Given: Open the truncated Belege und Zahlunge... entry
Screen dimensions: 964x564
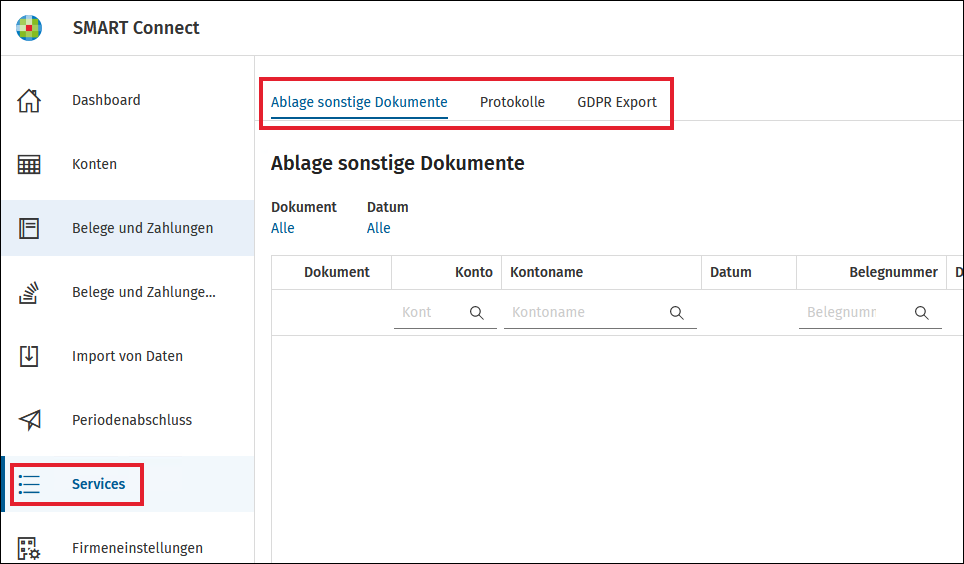Looking at the screenshot, I should [128, 292].
